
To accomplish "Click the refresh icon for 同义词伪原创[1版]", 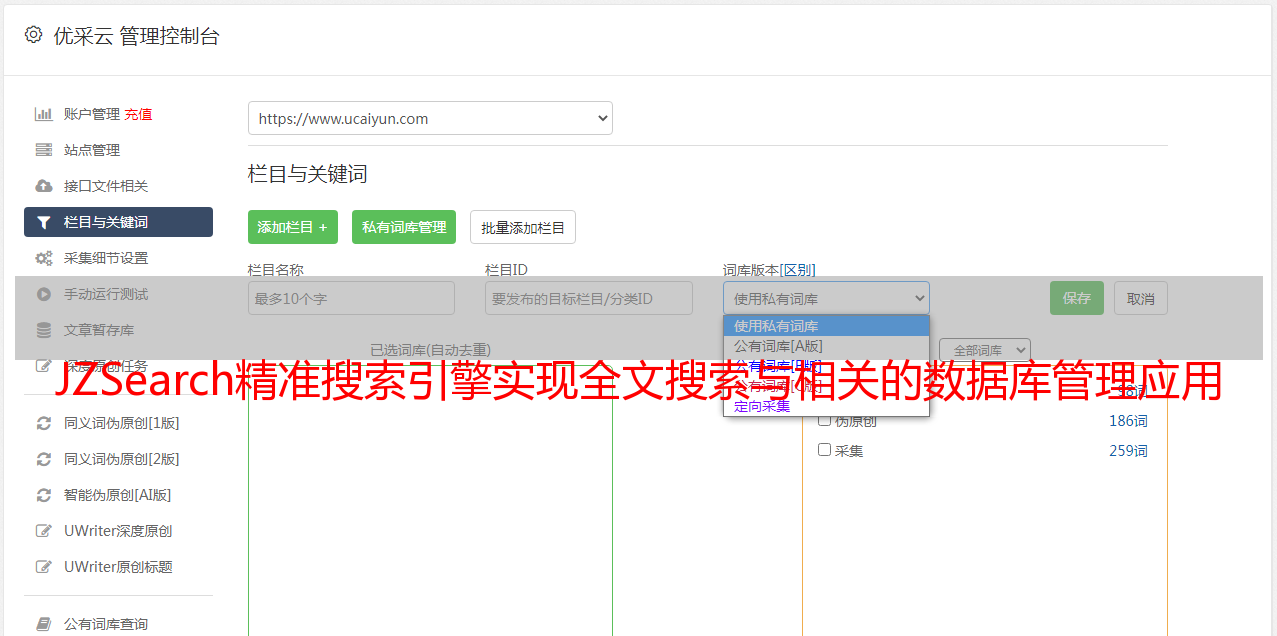I will (x=44, y=423).
